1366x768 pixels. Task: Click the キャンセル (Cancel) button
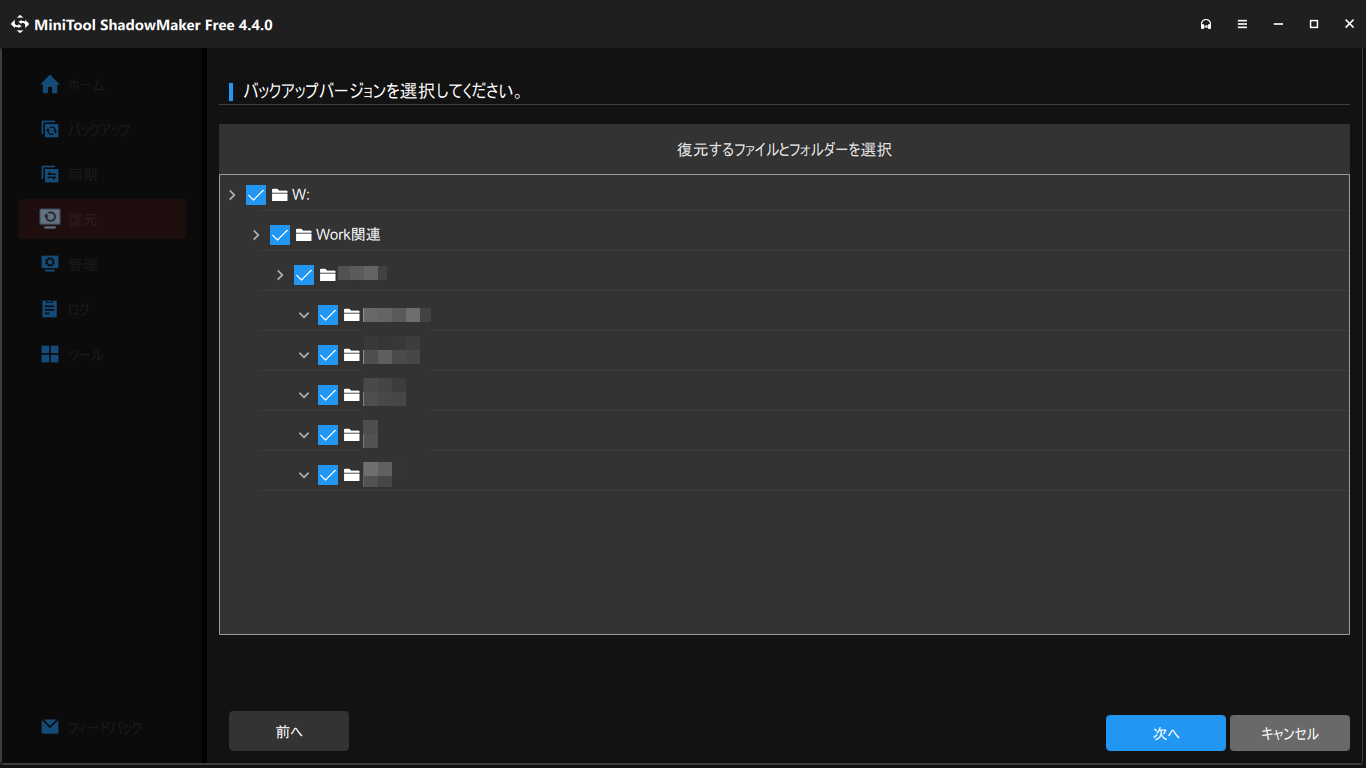1289,733
